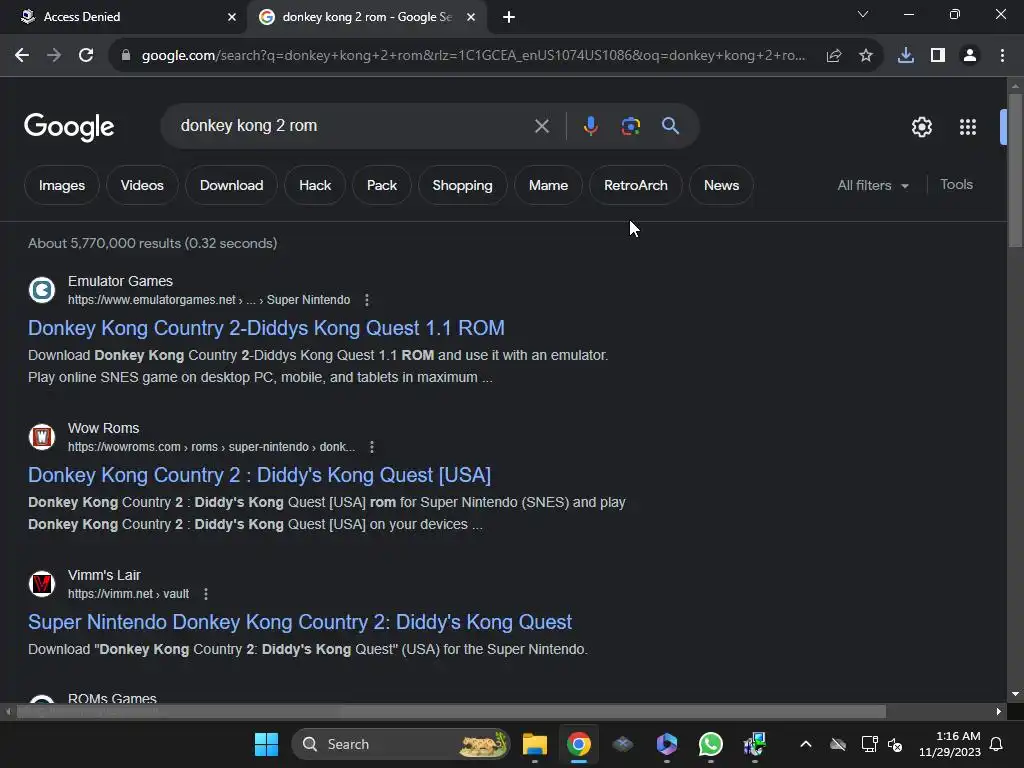Reload the current page
Screen dimensions: 1024x768
tap(86, 56)
